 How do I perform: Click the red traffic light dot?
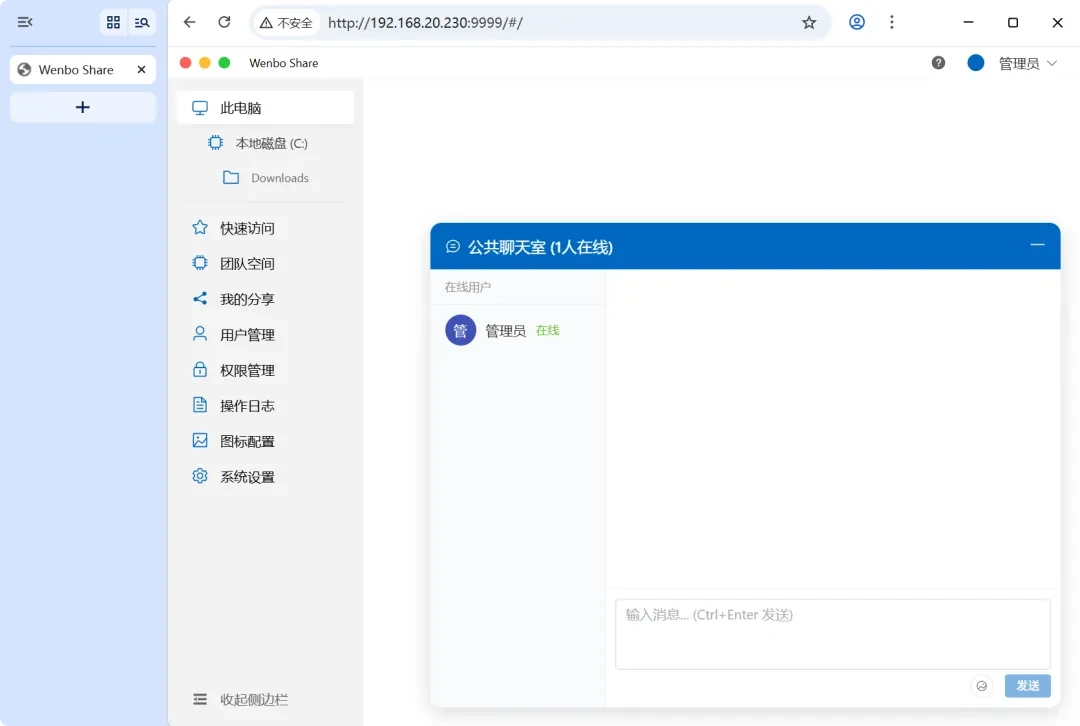185,63
